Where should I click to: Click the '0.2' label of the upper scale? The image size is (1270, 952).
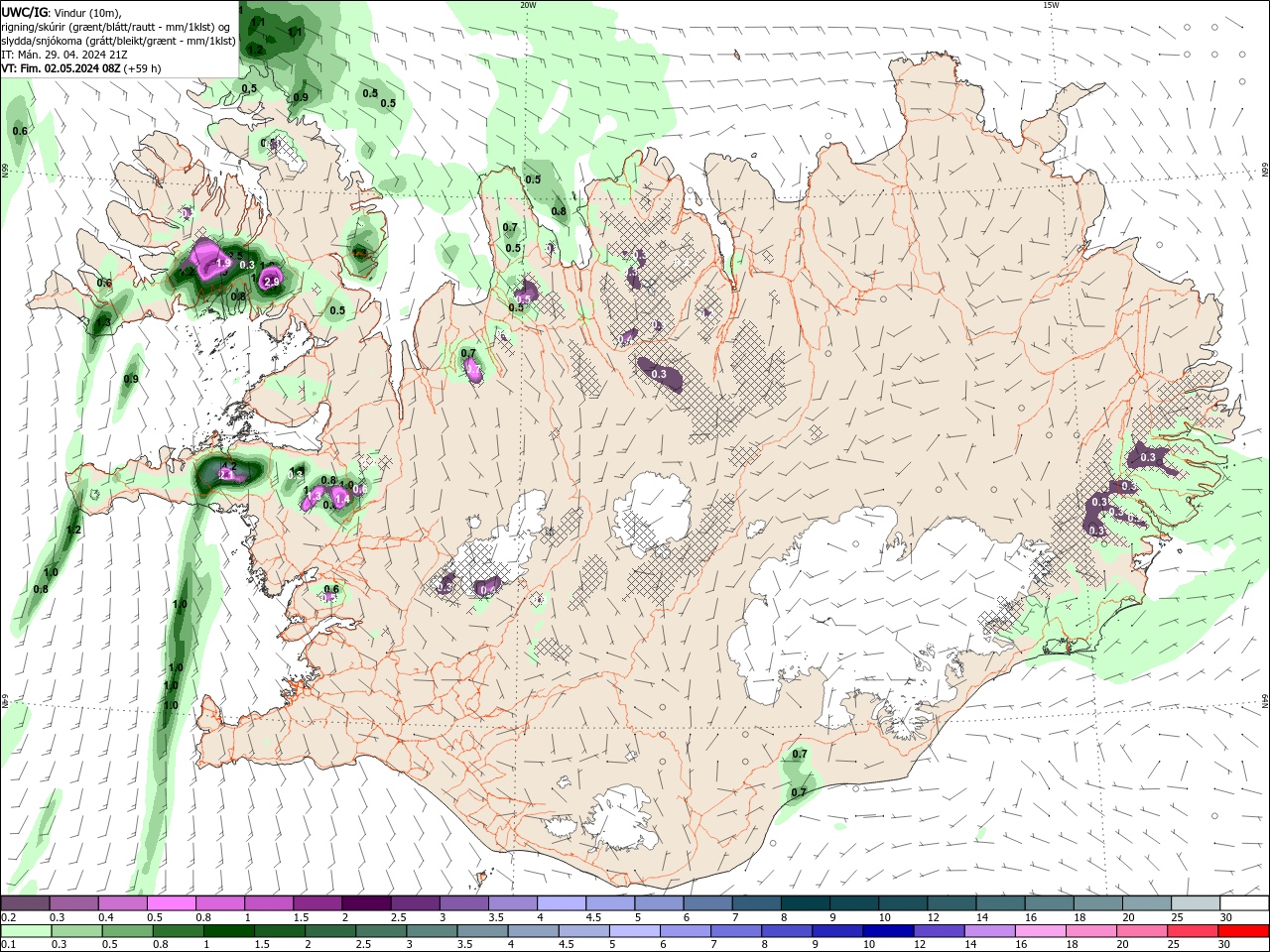[x=8, y=917]
